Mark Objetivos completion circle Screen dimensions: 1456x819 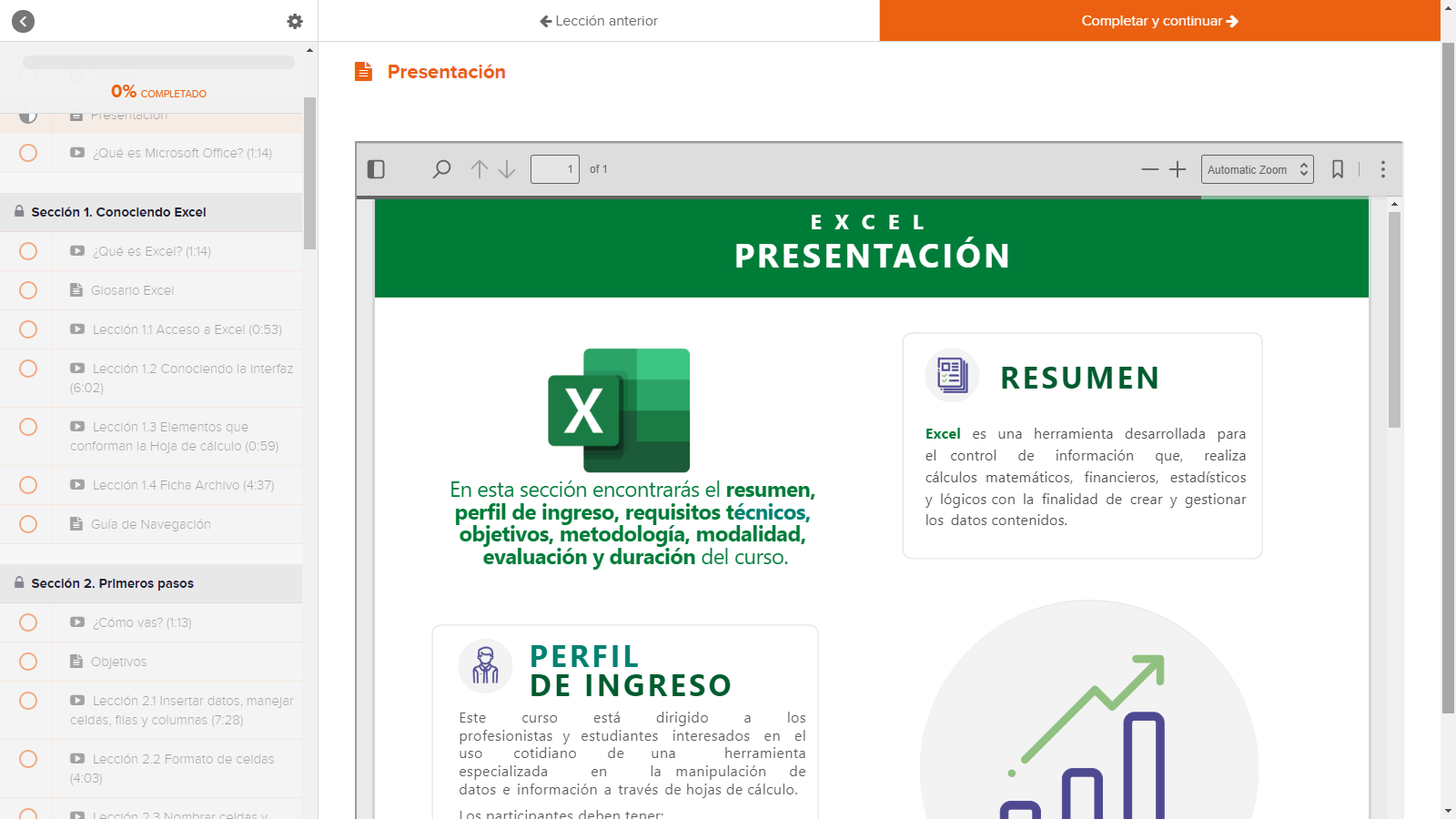pos(28,662)
